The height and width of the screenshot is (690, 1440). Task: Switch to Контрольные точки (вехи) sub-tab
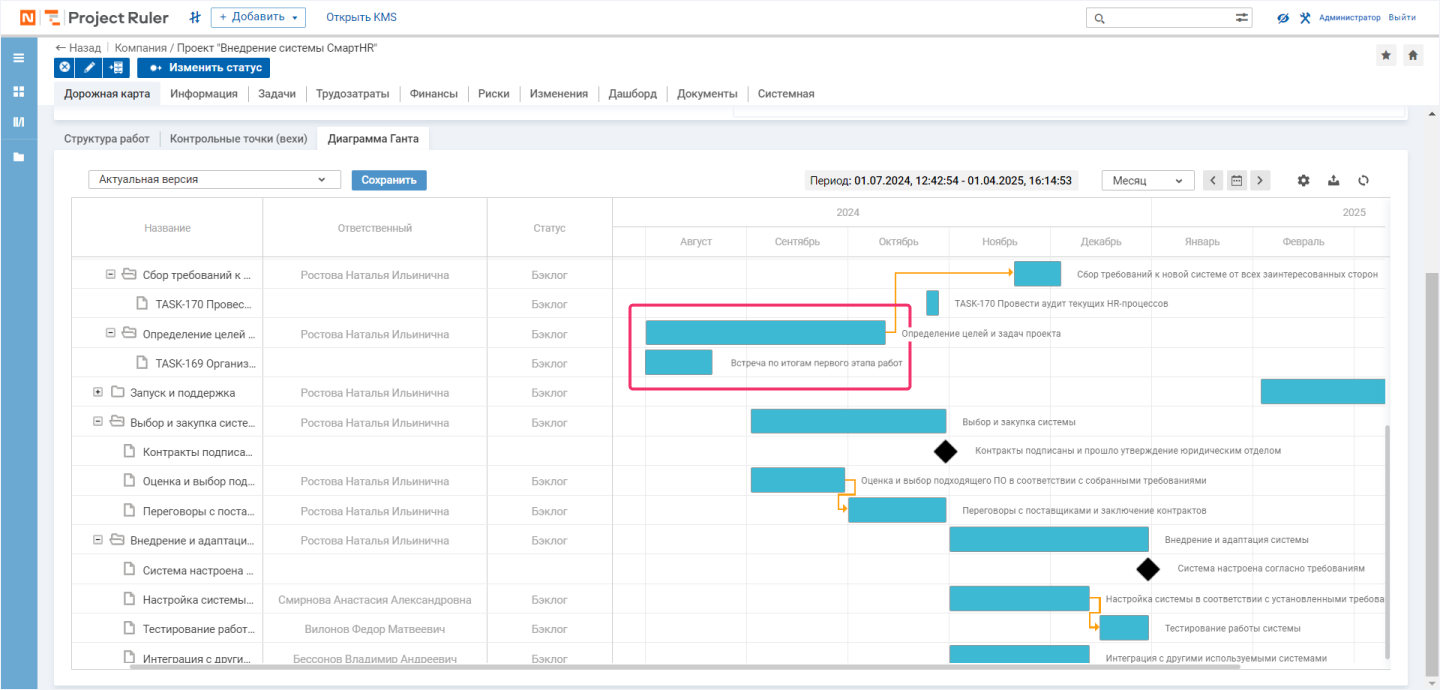click(x=238, y=139)
